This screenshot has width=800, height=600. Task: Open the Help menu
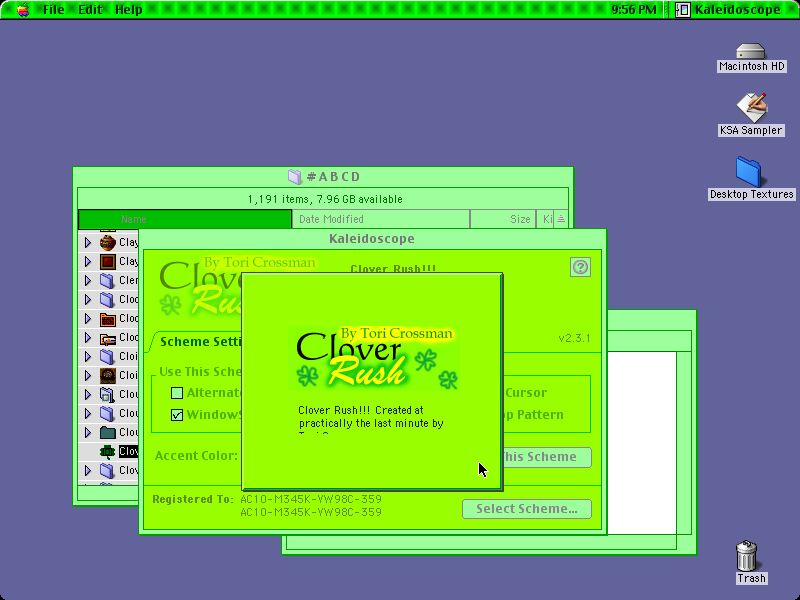[129, 9]
